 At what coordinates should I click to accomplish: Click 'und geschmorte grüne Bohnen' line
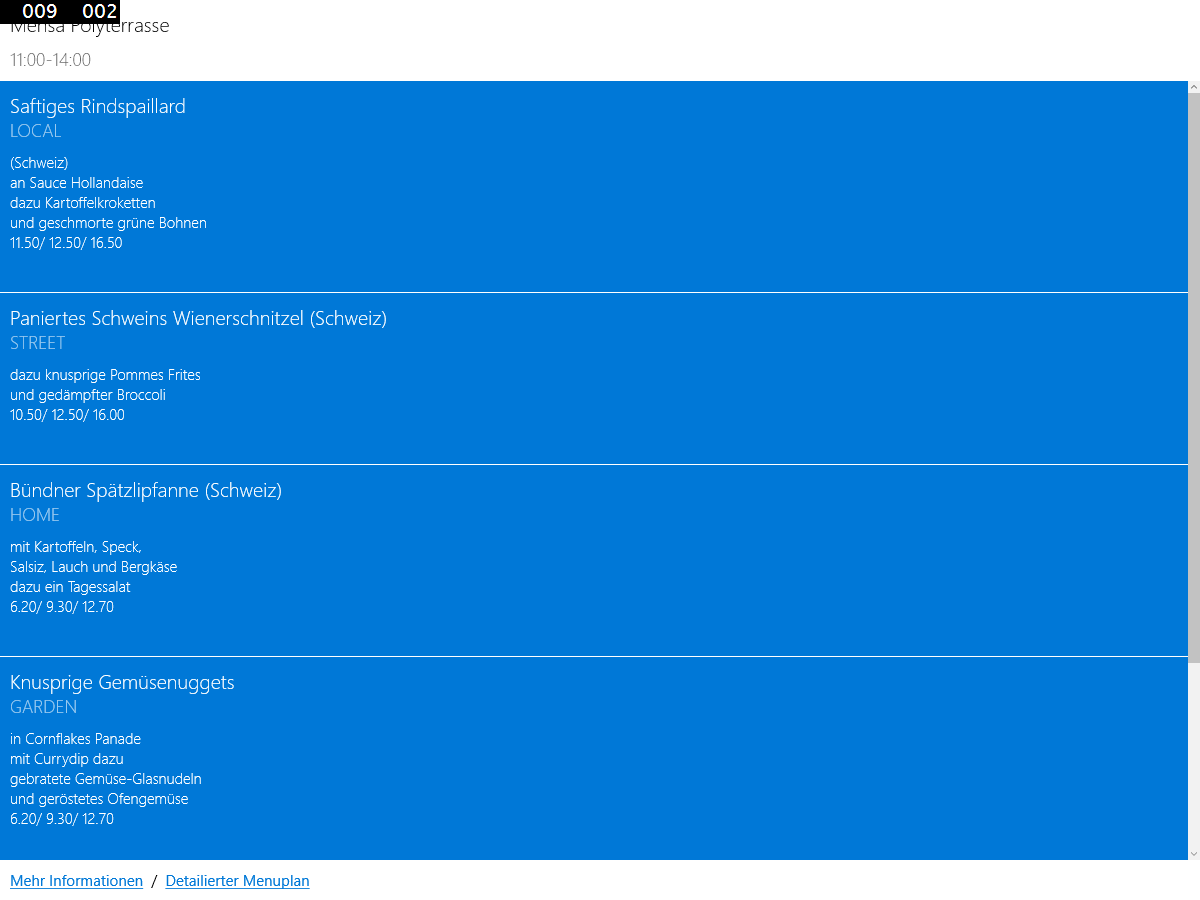click(108, 223)
